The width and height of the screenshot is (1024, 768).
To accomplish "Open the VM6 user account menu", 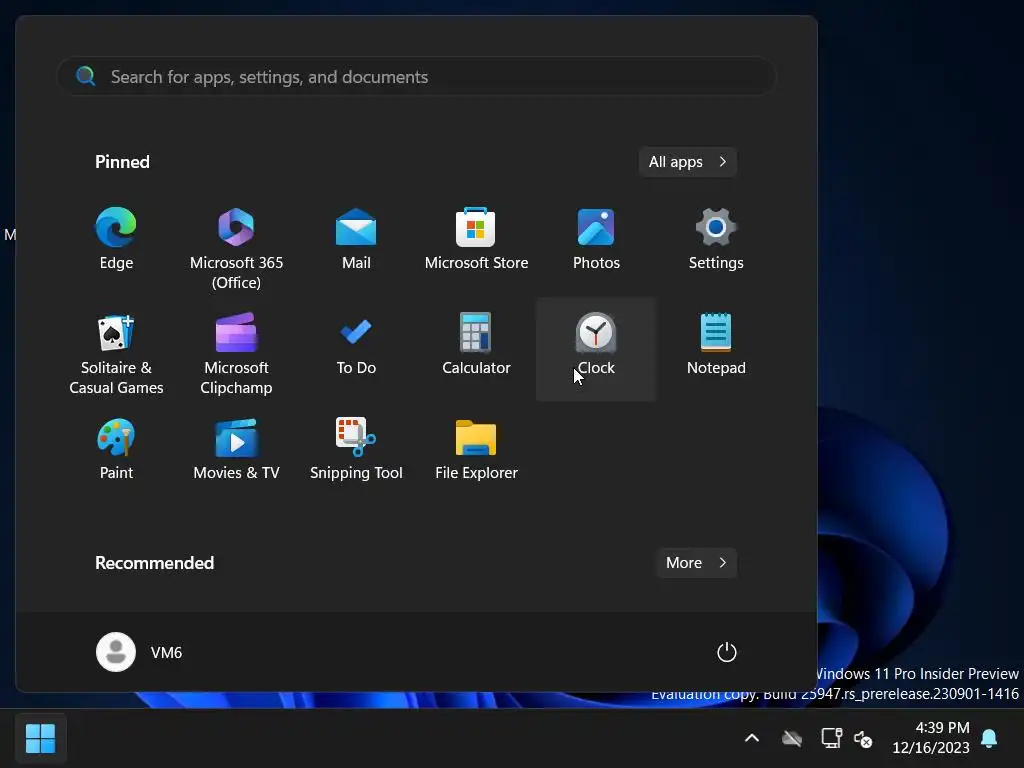I will (139, 652).
